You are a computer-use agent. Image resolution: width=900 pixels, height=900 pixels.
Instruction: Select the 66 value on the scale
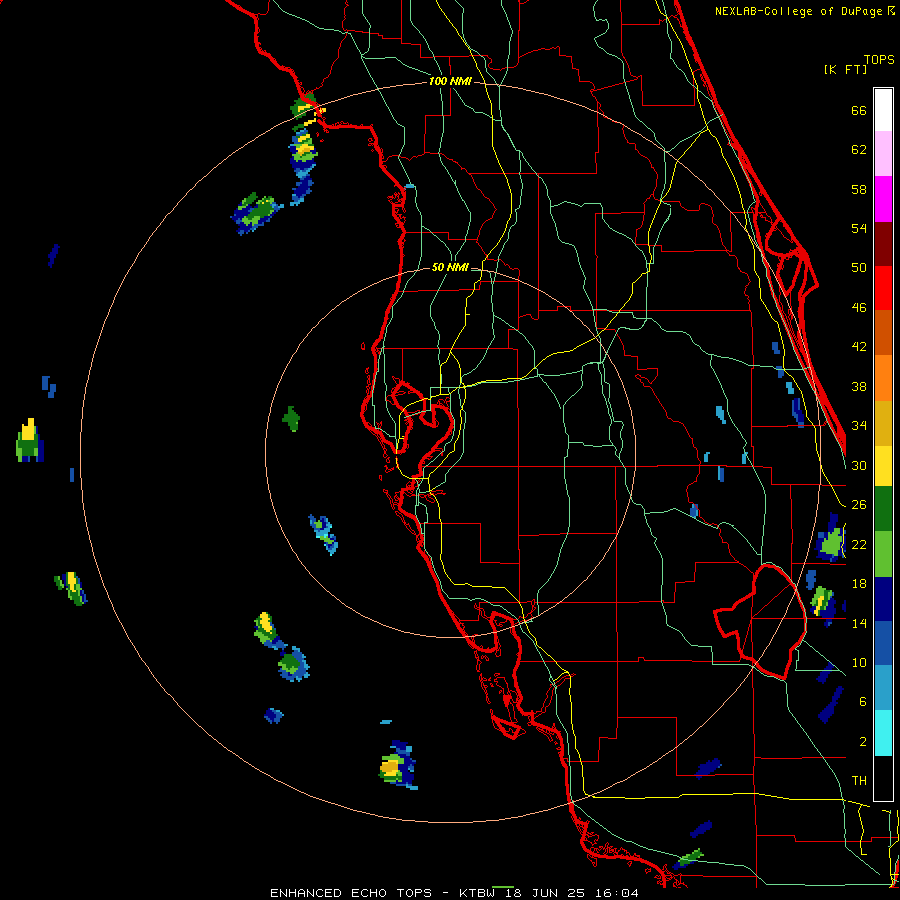859,110
